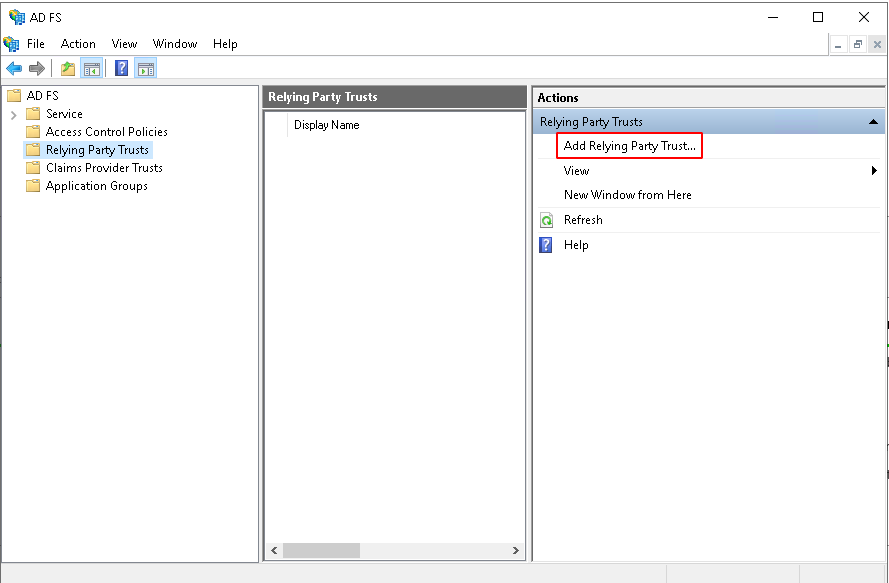The height and width of the screenshot is (583, 889).
Task: Click the Forward arrow in the toolbar
Action: point(37,68)
